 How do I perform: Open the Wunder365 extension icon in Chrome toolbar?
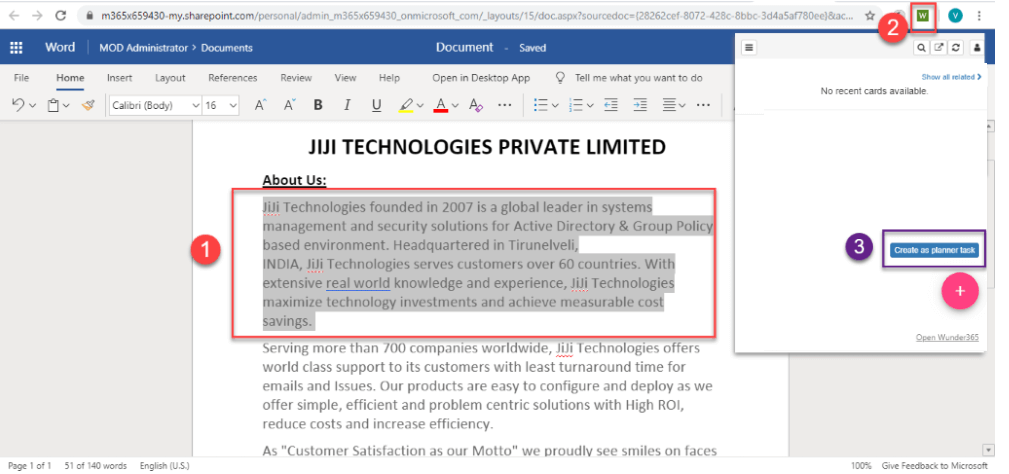[923, 16]
